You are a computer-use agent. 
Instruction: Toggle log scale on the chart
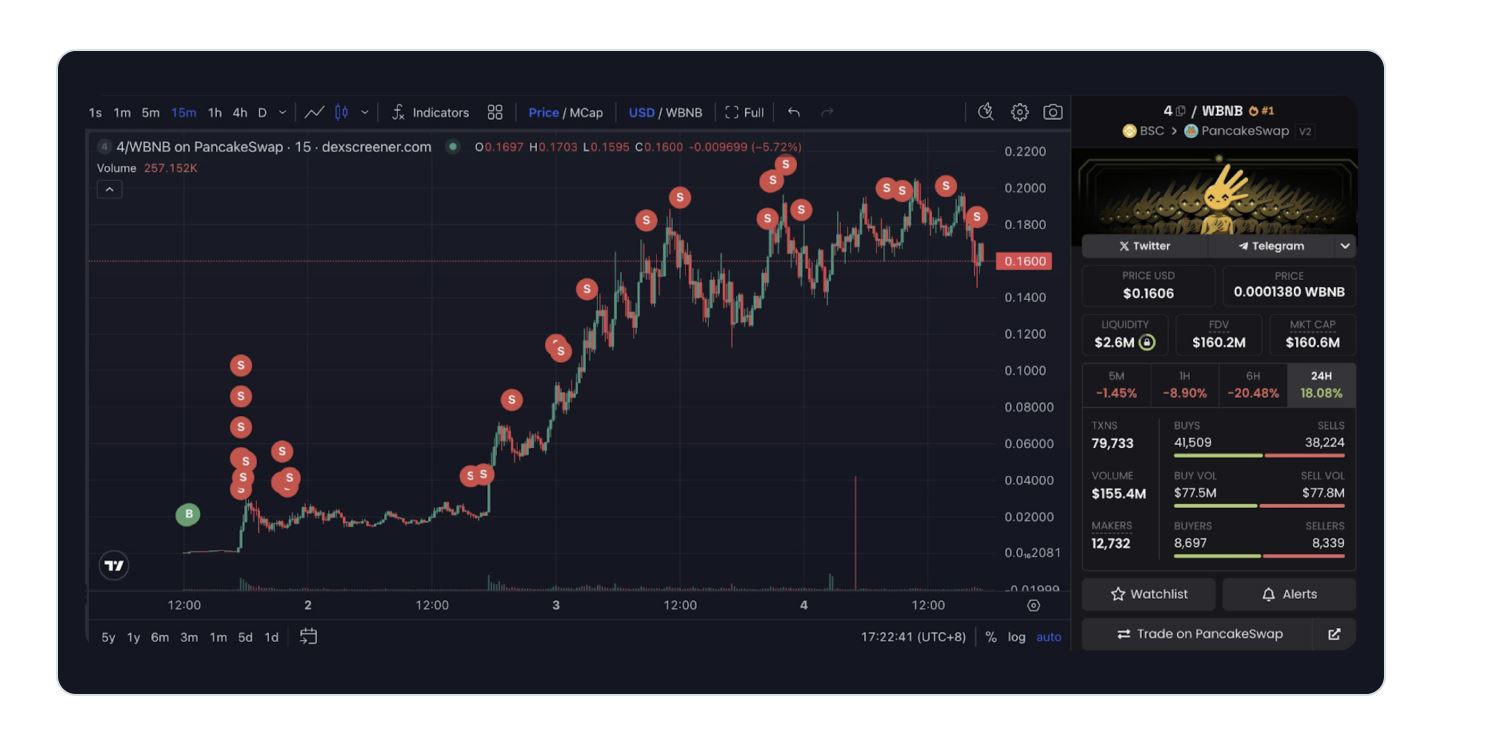(1016, 637)
